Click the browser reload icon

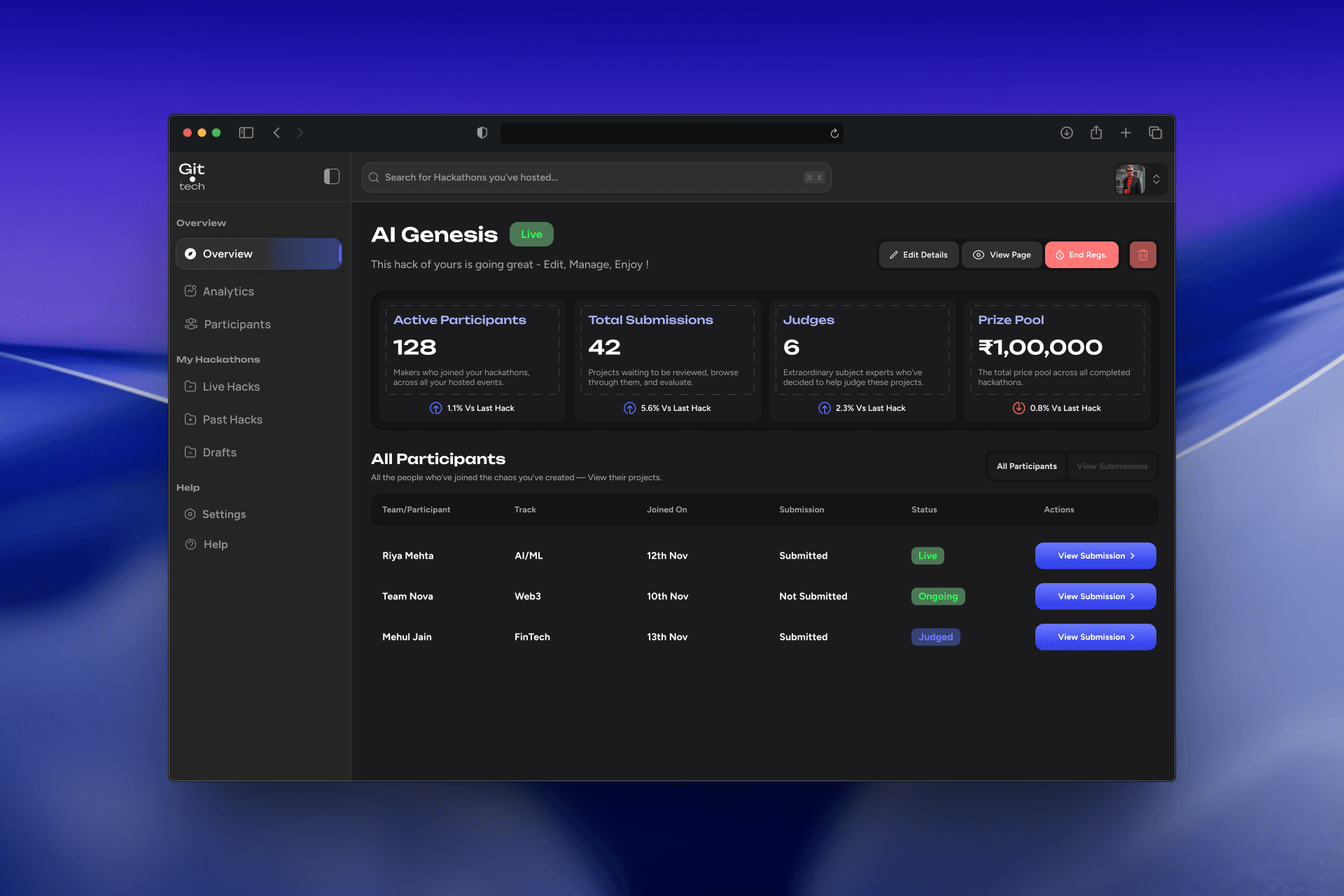tap(834, 133)
